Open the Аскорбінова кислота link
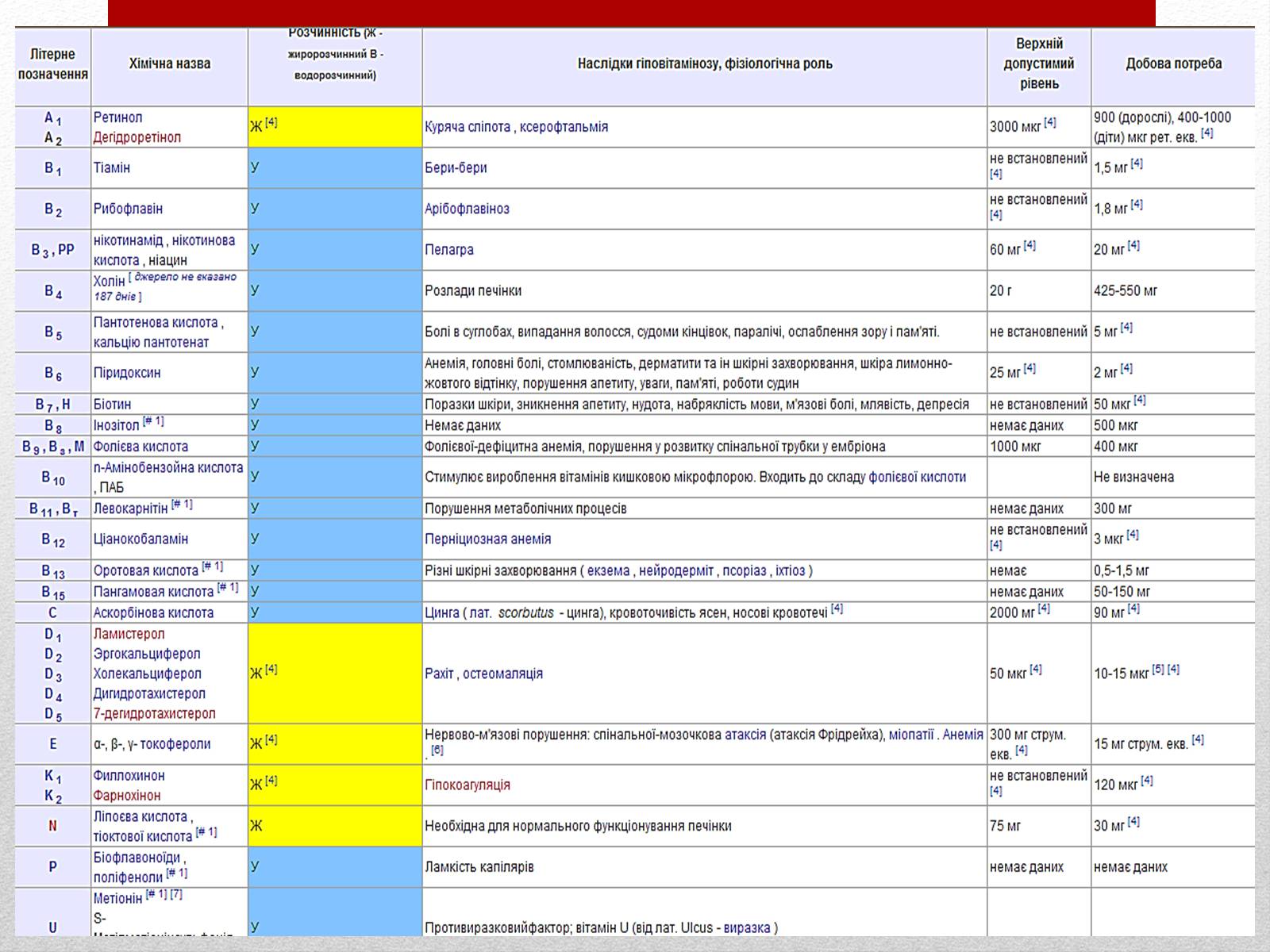The image size is (1270, 952). [x=153, y=613]
